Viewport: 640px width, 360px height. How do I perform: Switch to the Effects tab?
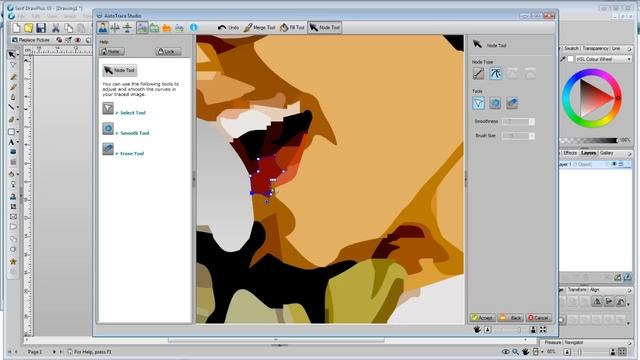coord(570,153)
